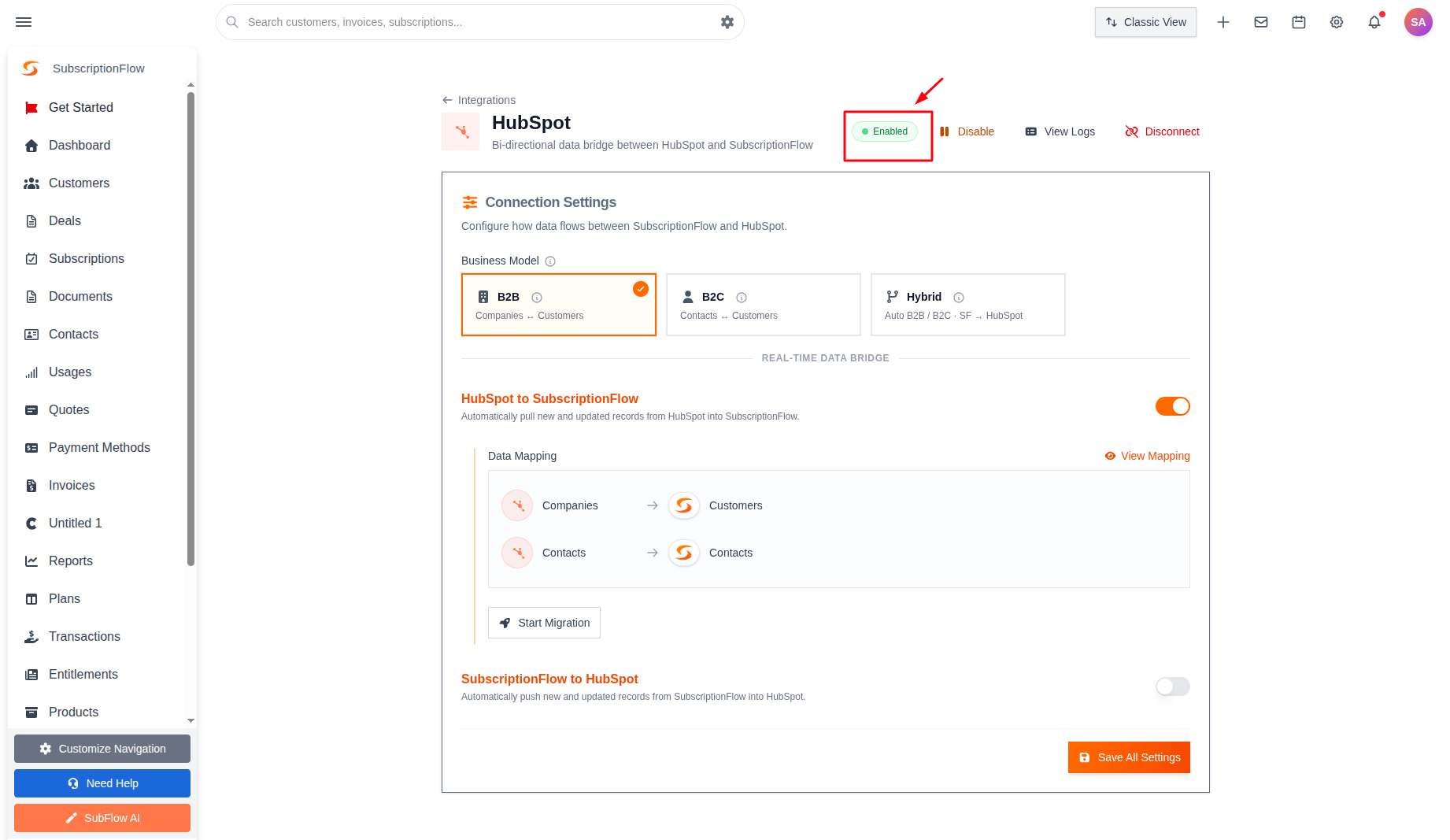Open the SA user avatar

tap(1419, 22)
